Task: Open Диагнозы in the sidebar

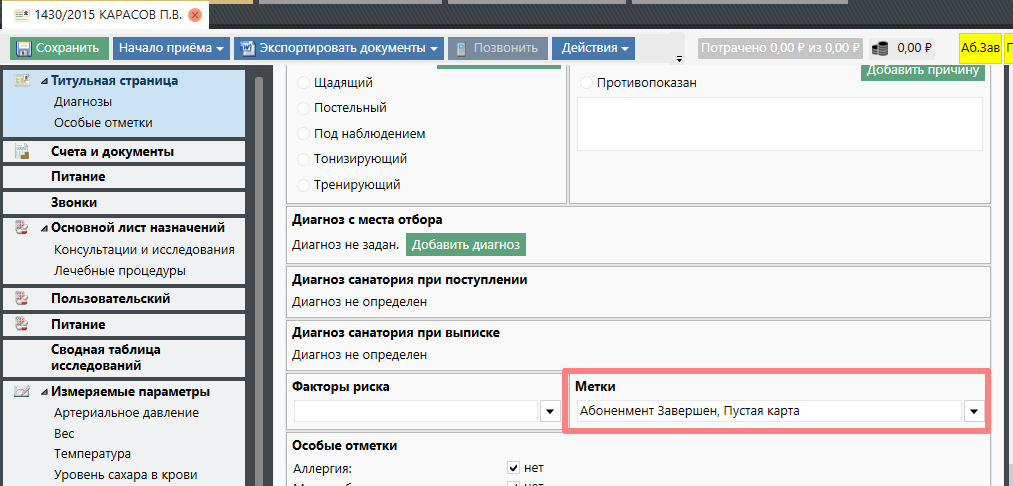Action: (x=82, y=102)
